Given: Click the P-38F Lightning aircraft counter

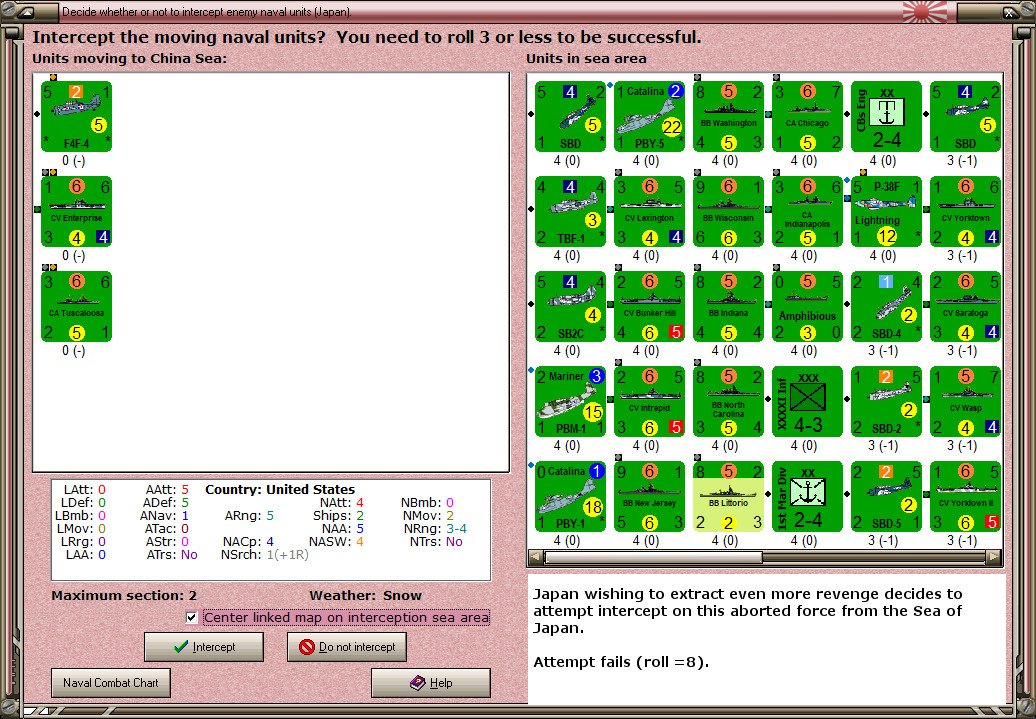Looking at the screenshot, I should click(x=886, y=211).
